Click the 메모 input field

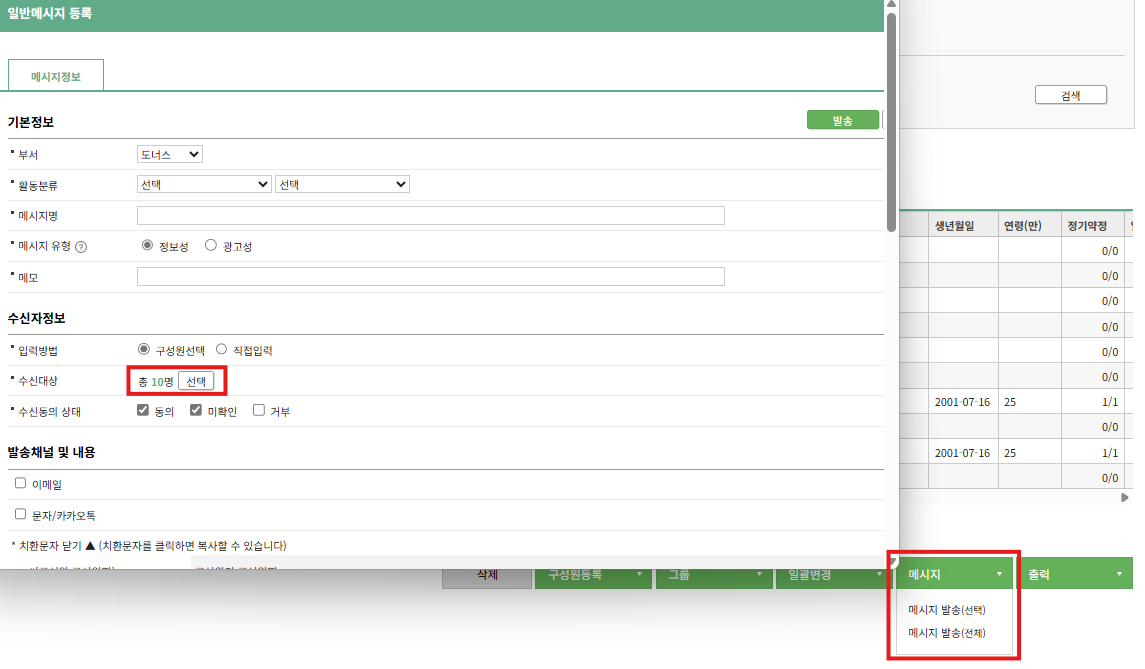tap(431, 277)
